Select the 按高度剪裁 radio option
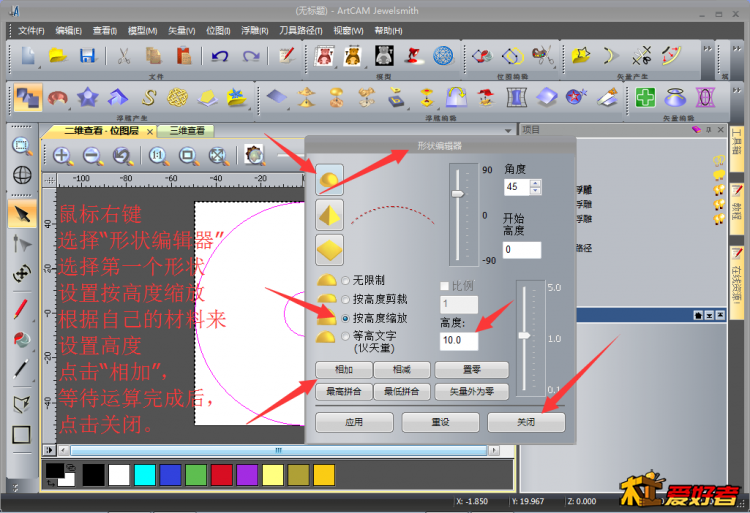Image resolution: width=750 pixels, height=513 pixels. (x=345, y=300)
